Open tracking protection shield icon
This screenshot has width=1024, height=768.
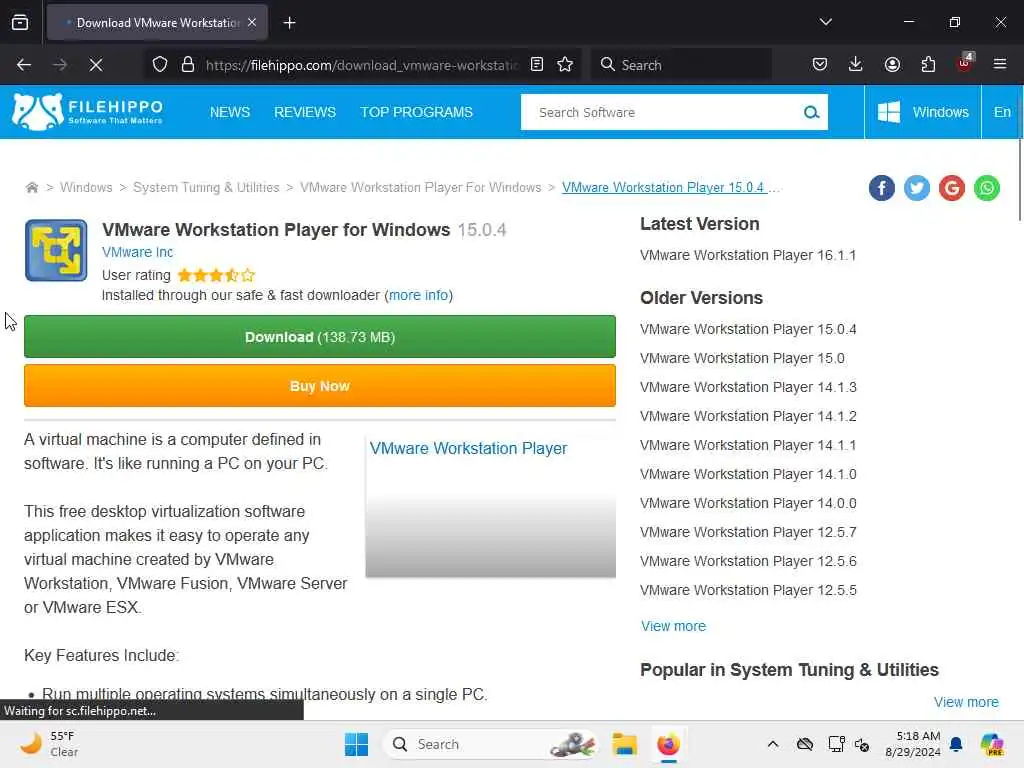coord(160,65)
